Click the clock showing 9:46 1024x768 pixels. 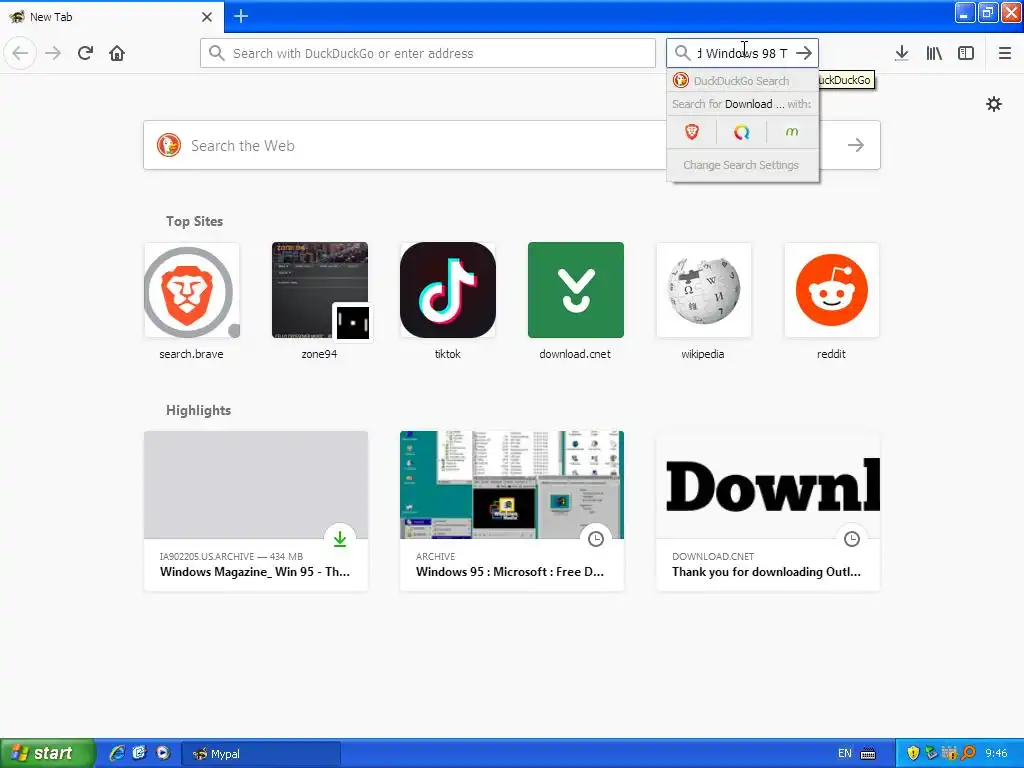(996, 754)
